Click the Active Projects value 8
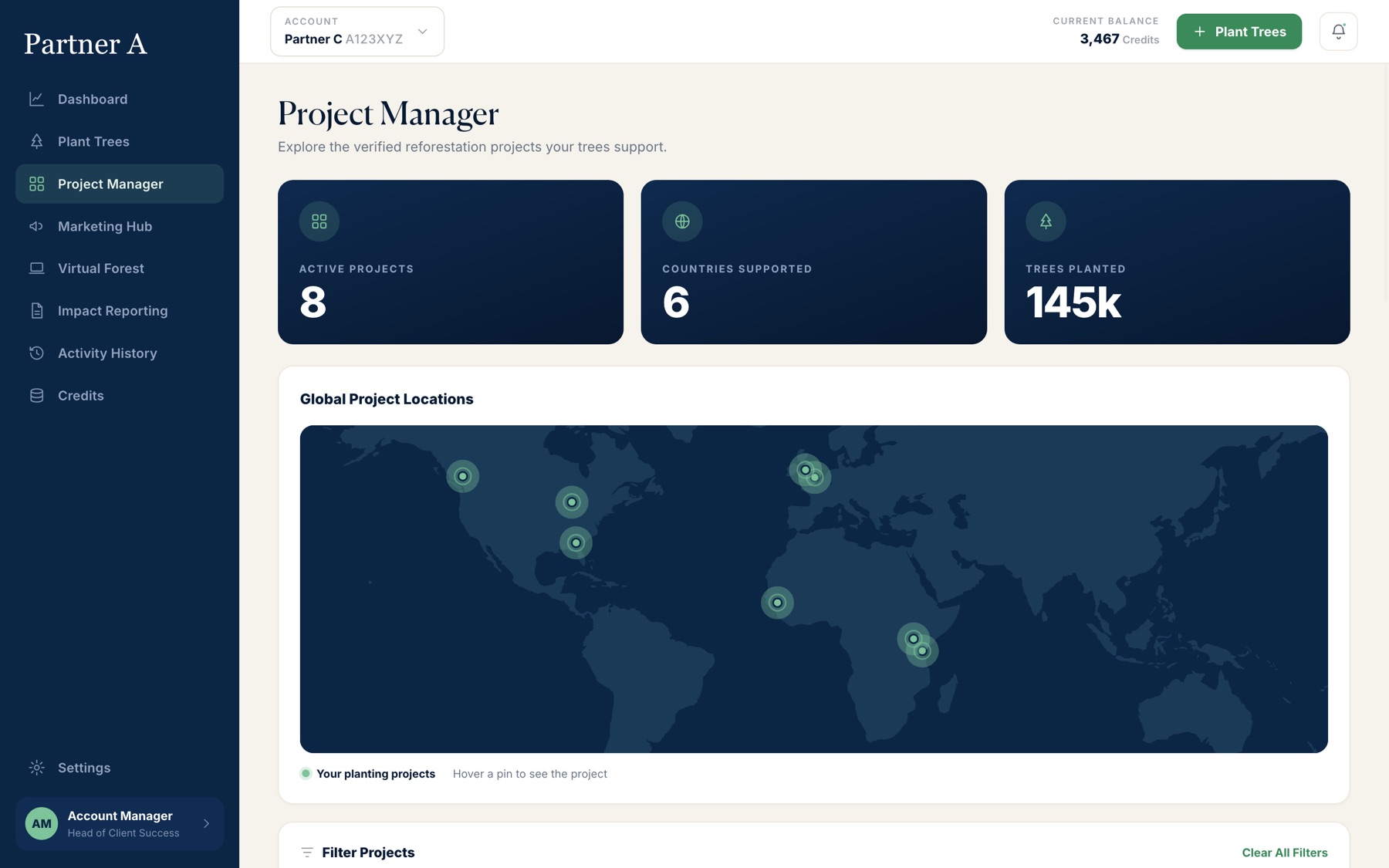This screenshot has width=1389, height=868. pyautogui.click(x=313, y=302)
